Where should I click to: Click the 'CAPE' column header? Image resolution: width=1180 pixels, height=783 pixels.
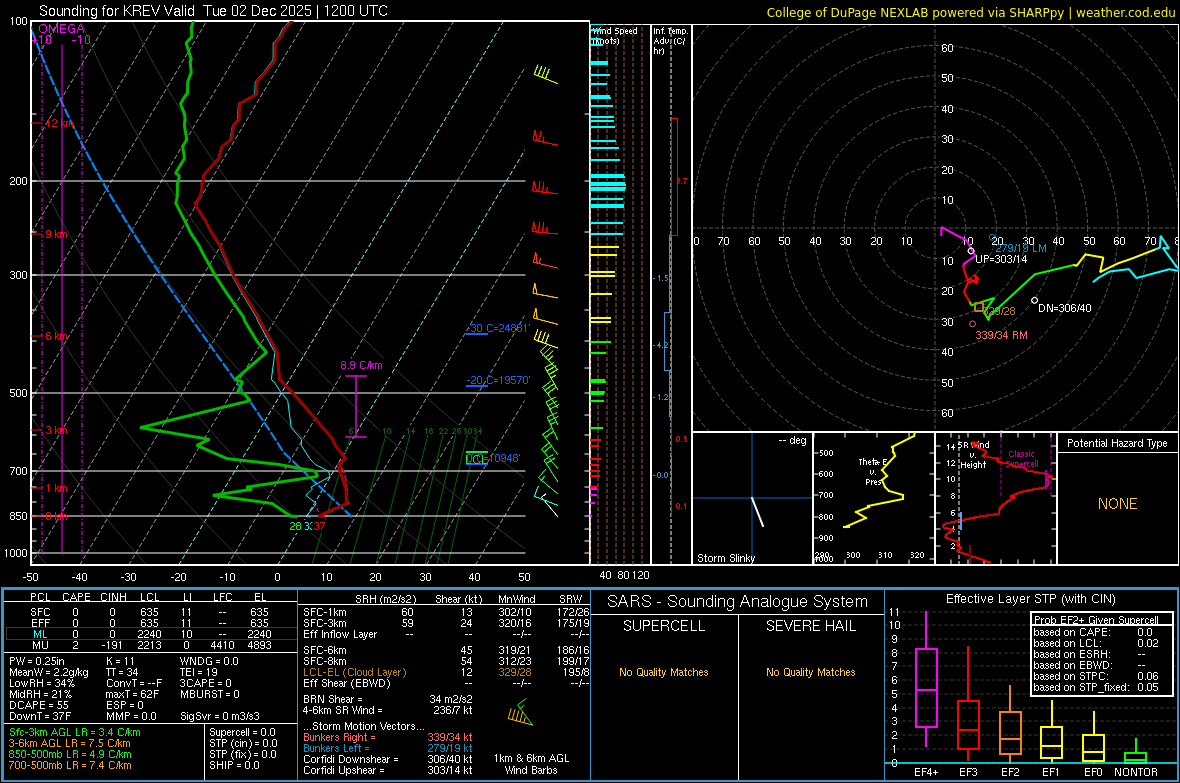[76, 597]
